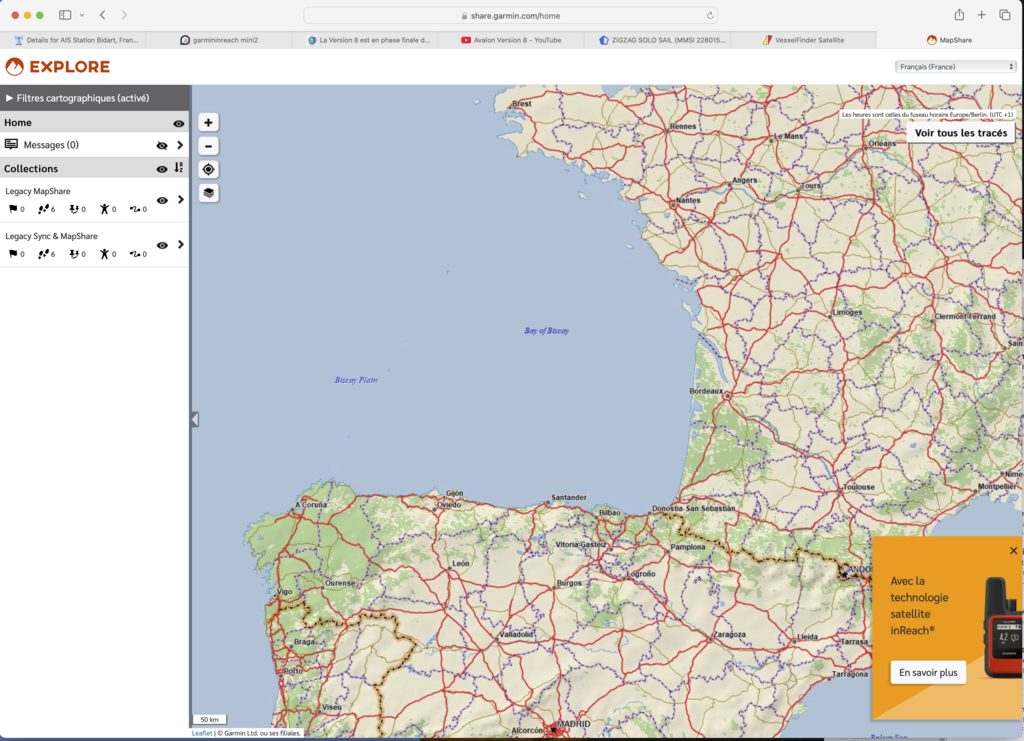The width and height of the screenshot is (1024, 741).
Task: Hide the Legacy MapShare collection
Action: [x=162, y=200]
